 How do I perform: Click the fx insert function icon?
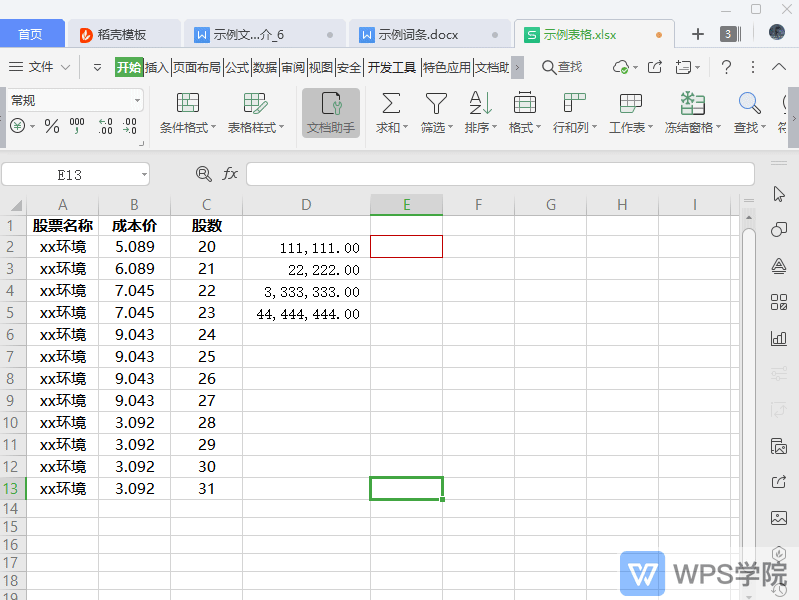tap(230, 174)
